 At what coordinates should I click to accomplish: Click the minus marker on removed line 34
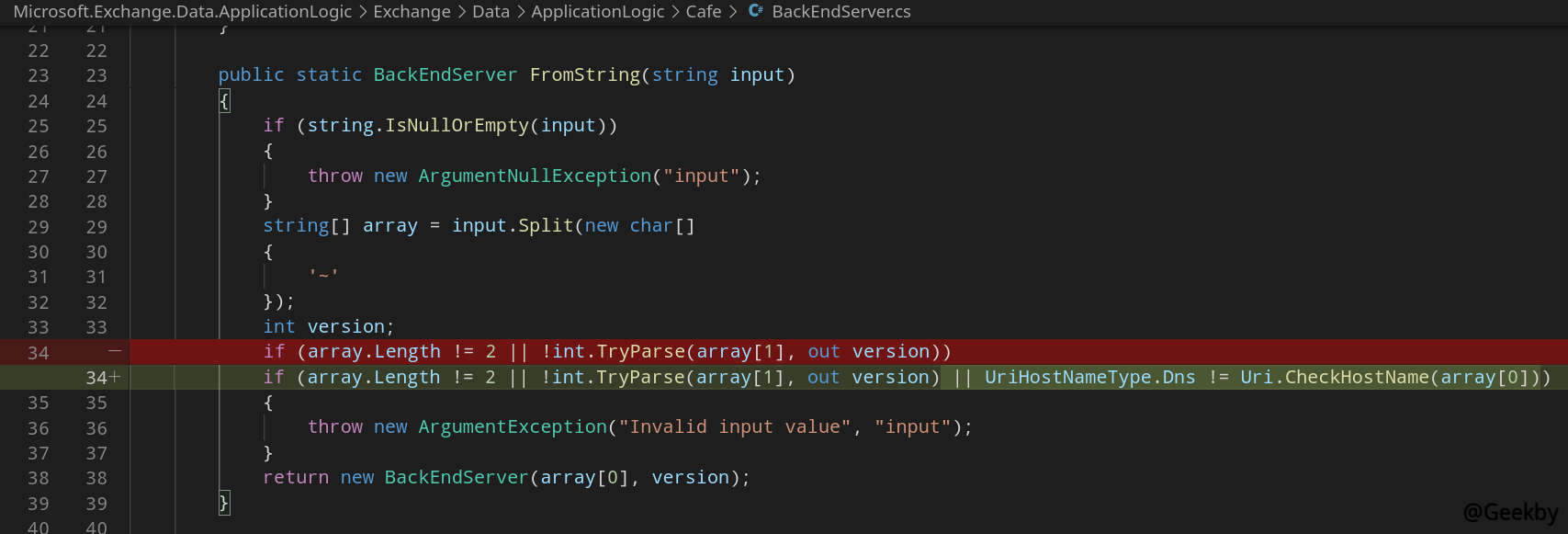[x=115, y=352]
